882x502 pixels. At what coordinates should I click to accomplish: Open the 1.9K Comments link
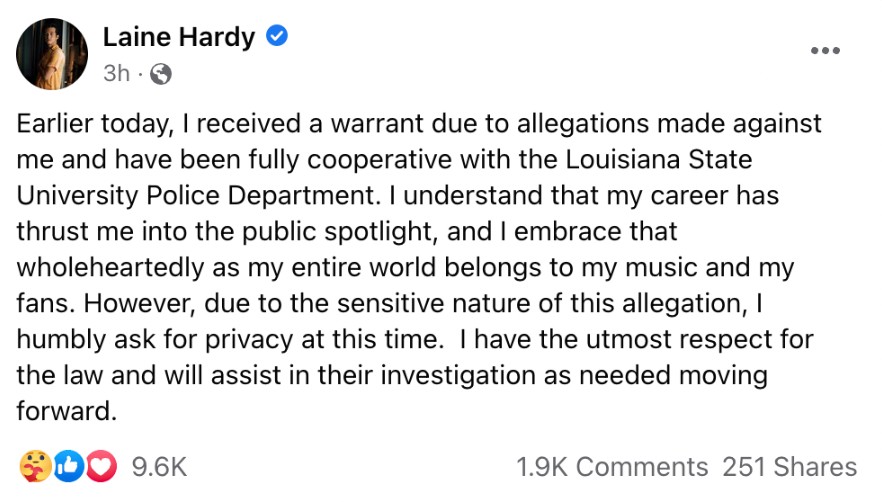(x=612, y=467)
